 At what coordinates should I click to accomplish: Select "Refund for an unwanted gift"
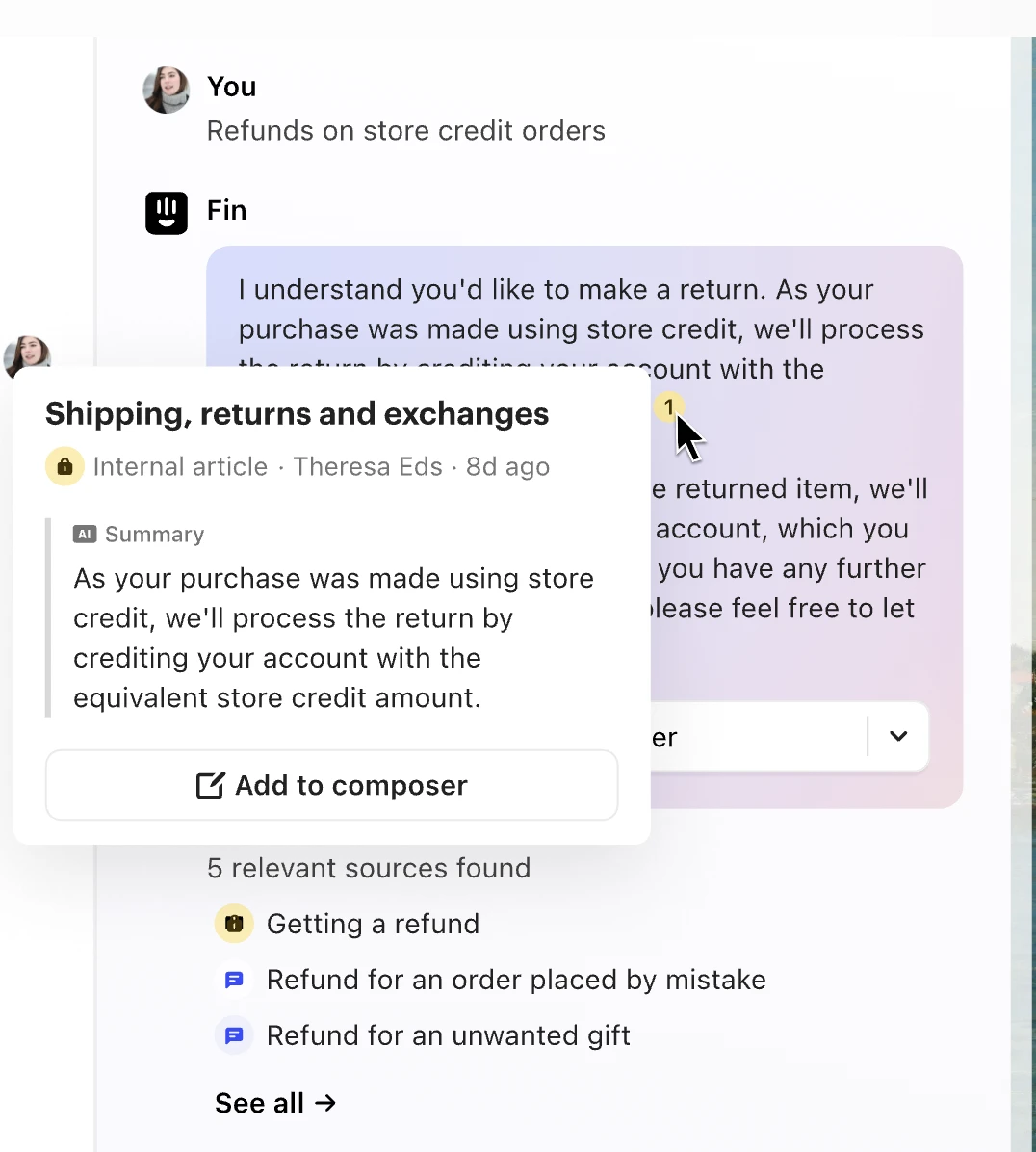pyautogui.click(x=448, y=1034)
